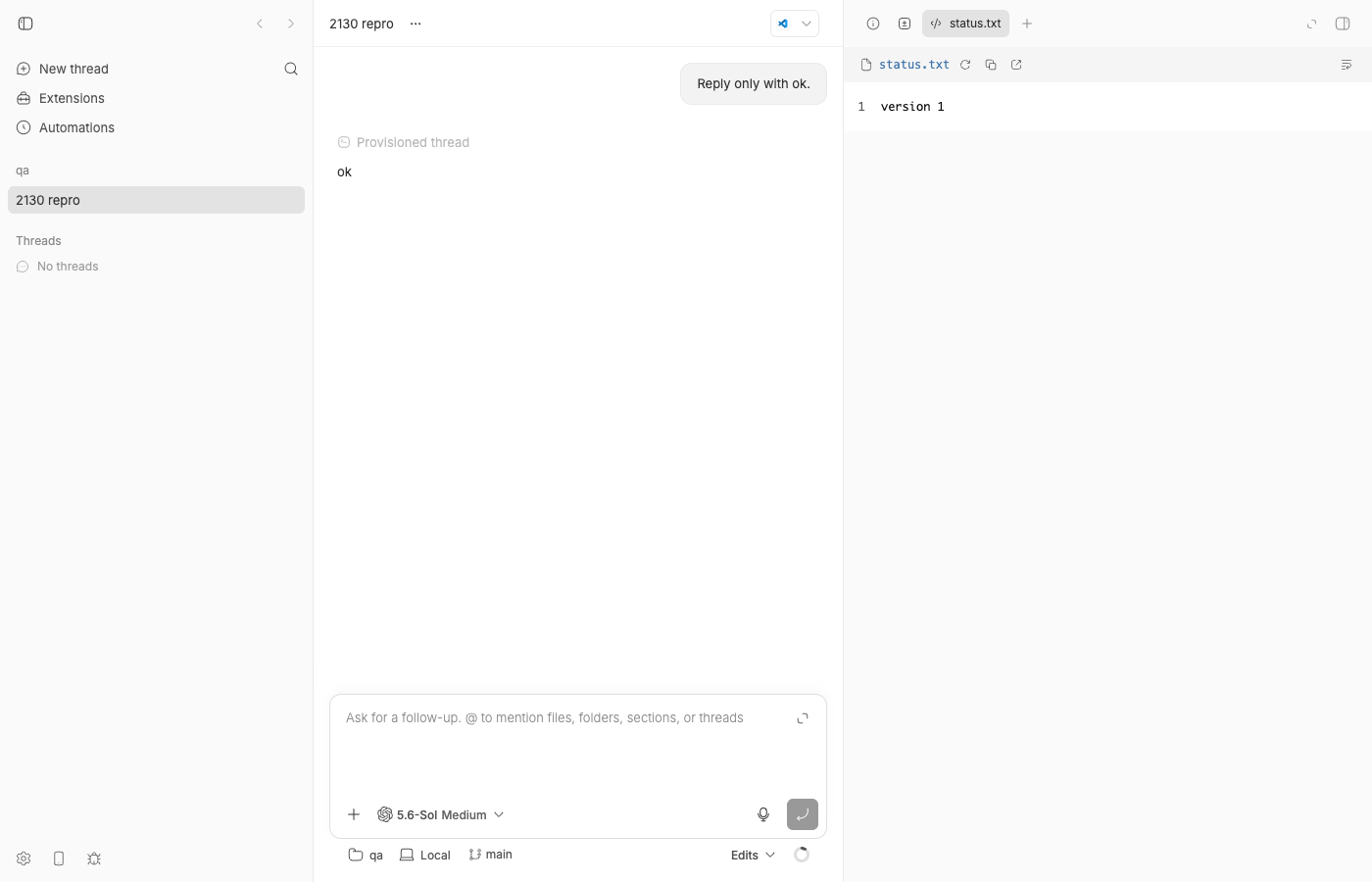Open status.txt externally
The height and width of the screenshot is (882, 1372).
[x=1016, y=65]
